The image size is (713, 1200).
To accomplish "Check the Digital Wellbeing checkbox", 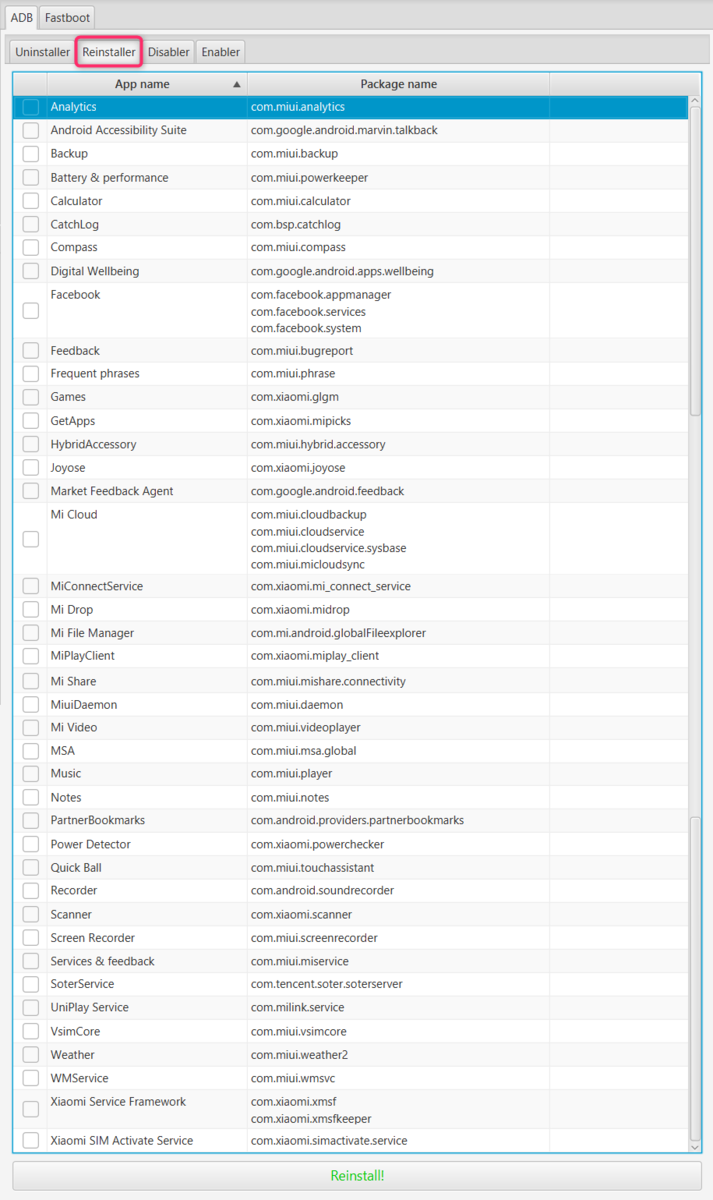I will coord(31,271).
